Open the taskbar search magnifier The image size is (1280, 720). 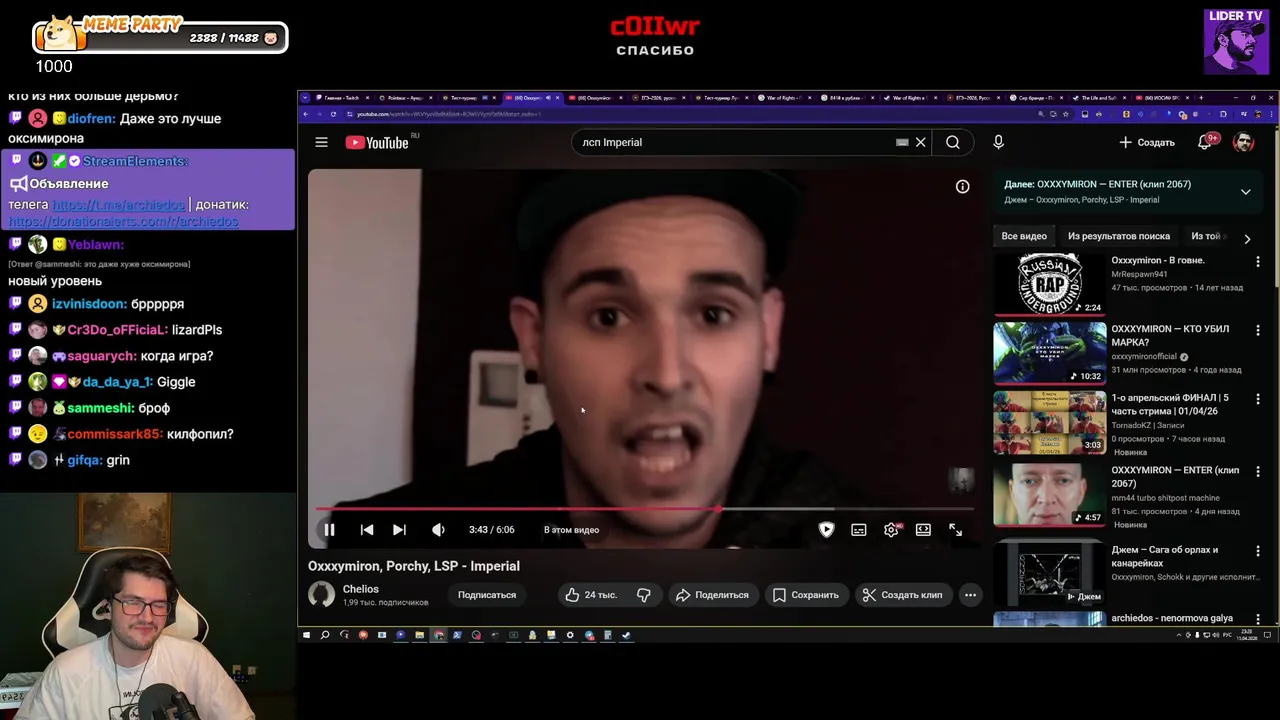[325, 635]
